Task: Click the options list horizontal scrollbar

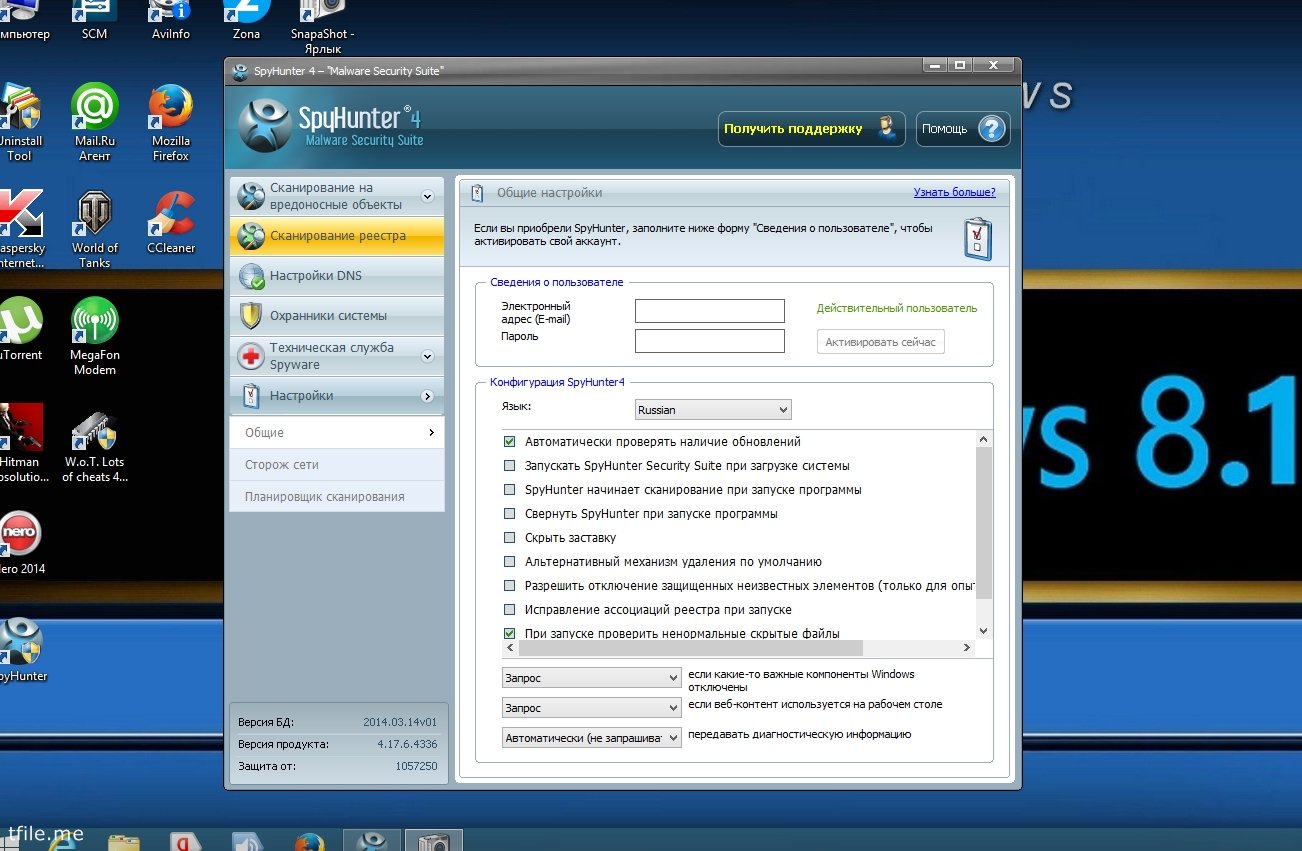Action: click(x=690, y=648)
